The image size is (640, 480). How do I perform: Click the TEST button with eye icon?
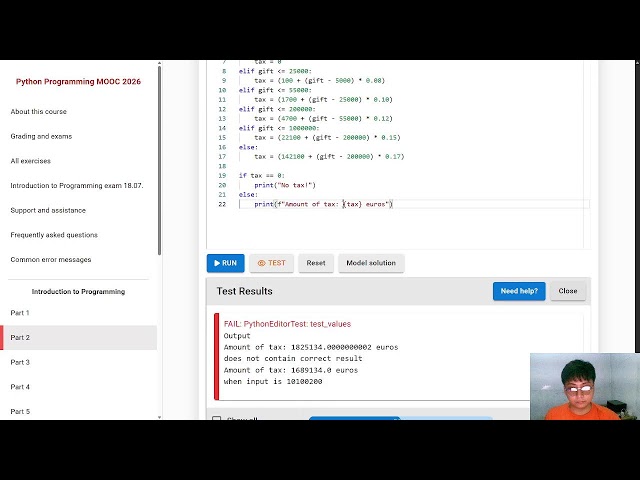[271, 263]
